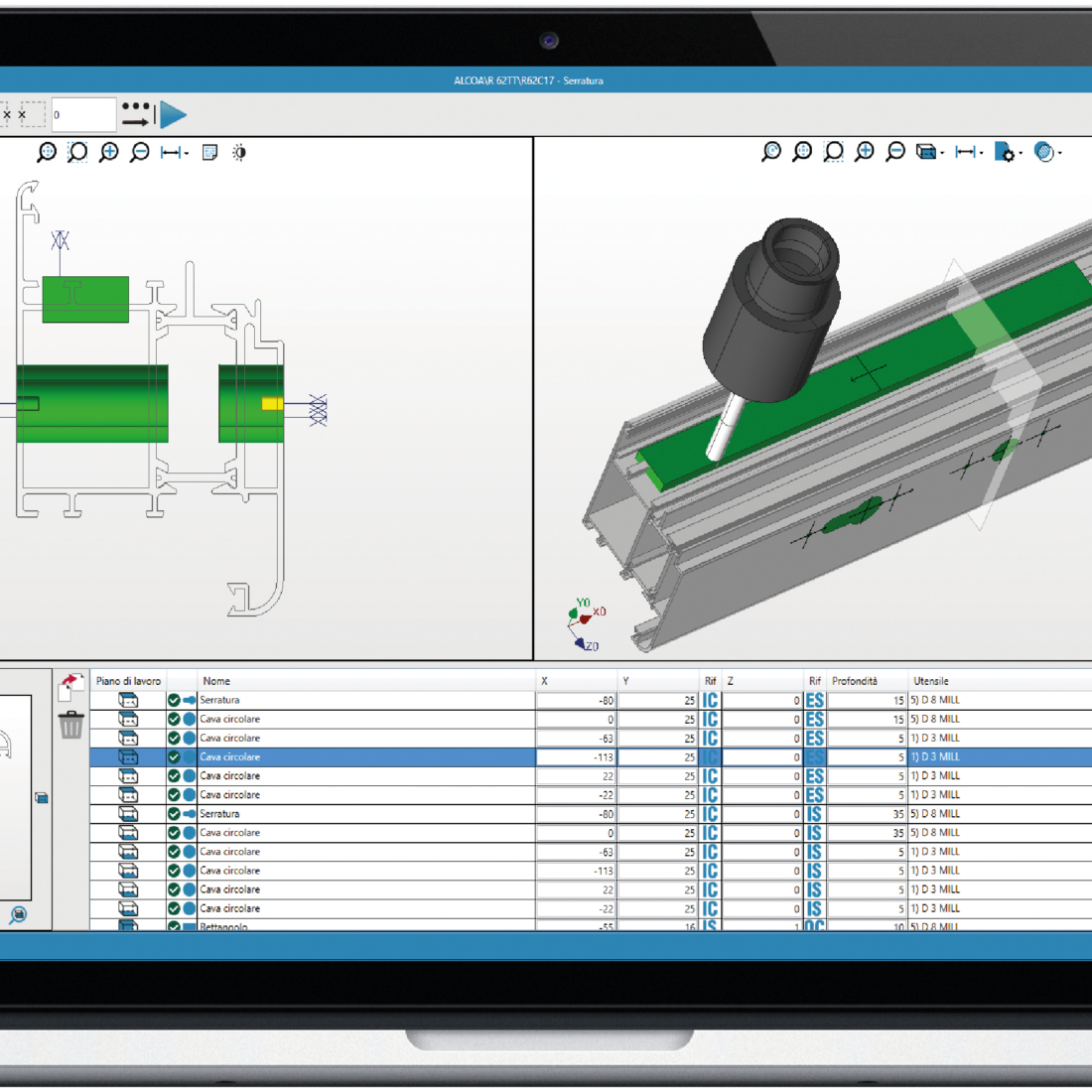Open the dimensions display icon in 2D toolbar
Screen dimensions: 1092x1092
click(171, 153)
